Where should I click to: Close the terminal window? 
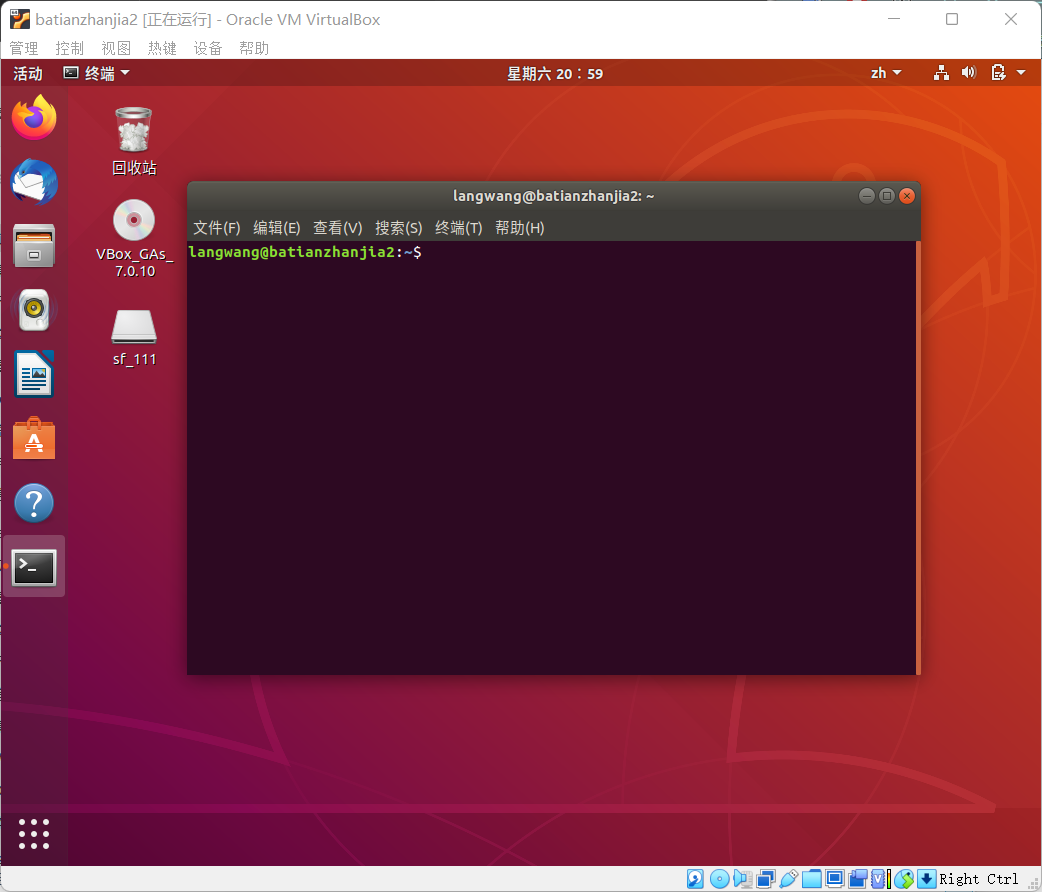[x=906, y=195]
